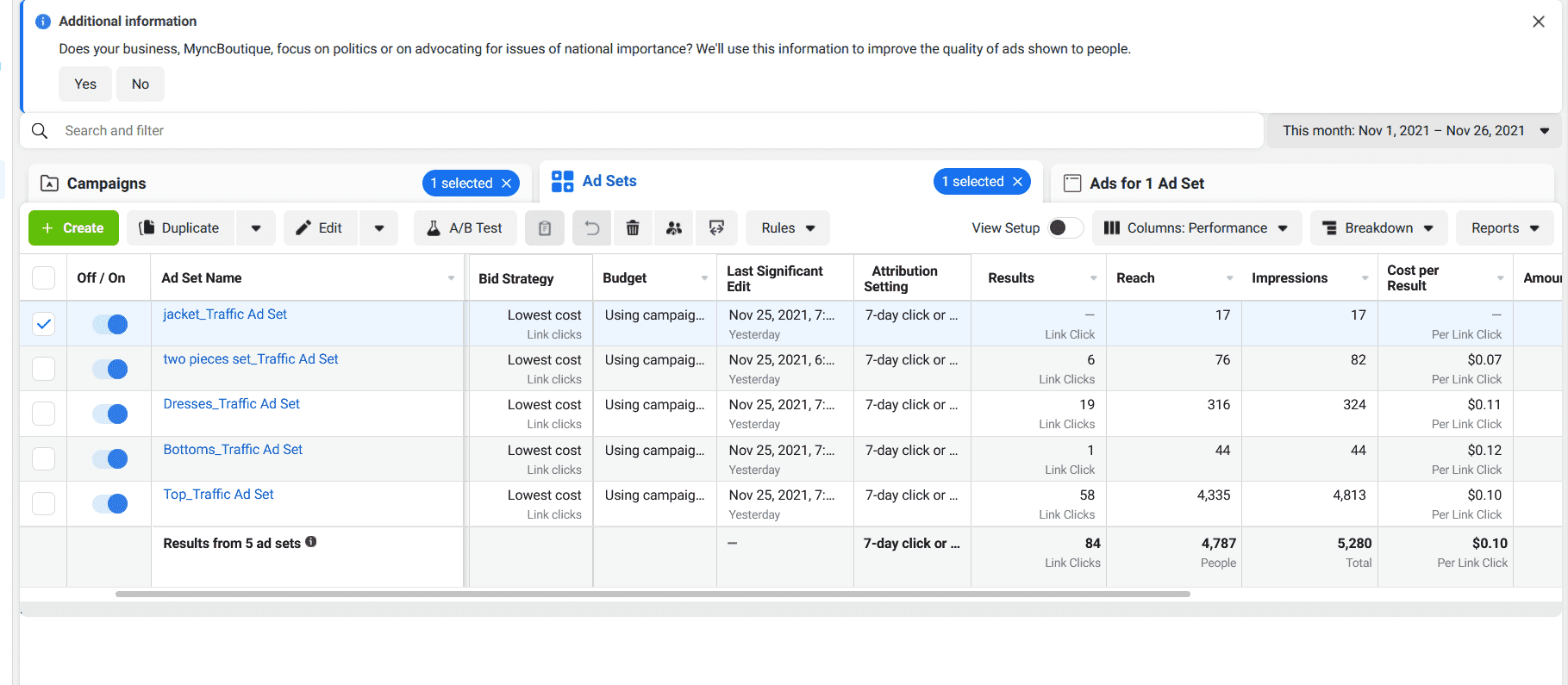The width and height of the screenshot is (1568, 685).
Task: Click the import/export icon beside the audience icon
Action: 716,228
